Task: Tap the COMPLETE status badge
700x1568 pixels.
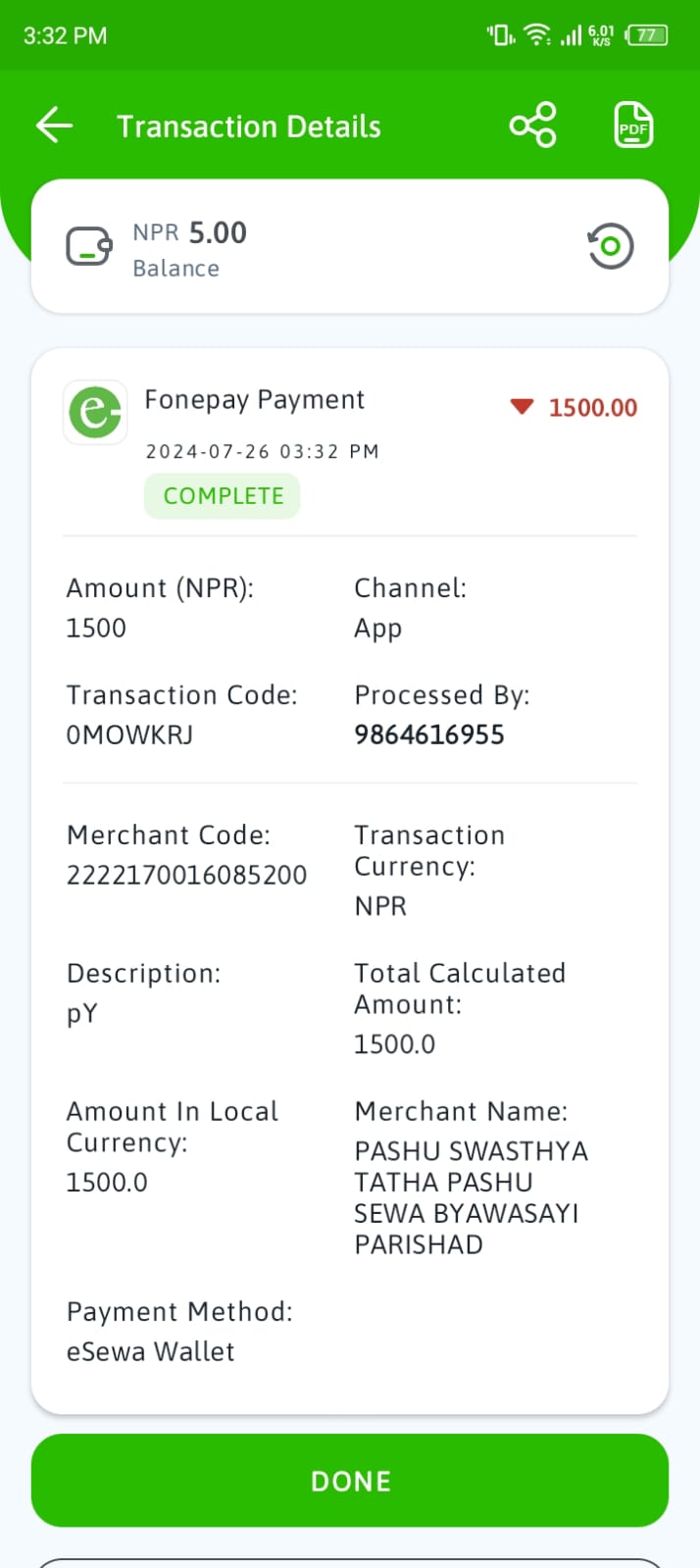Action: pyautogui.click(x=223, y=496)
